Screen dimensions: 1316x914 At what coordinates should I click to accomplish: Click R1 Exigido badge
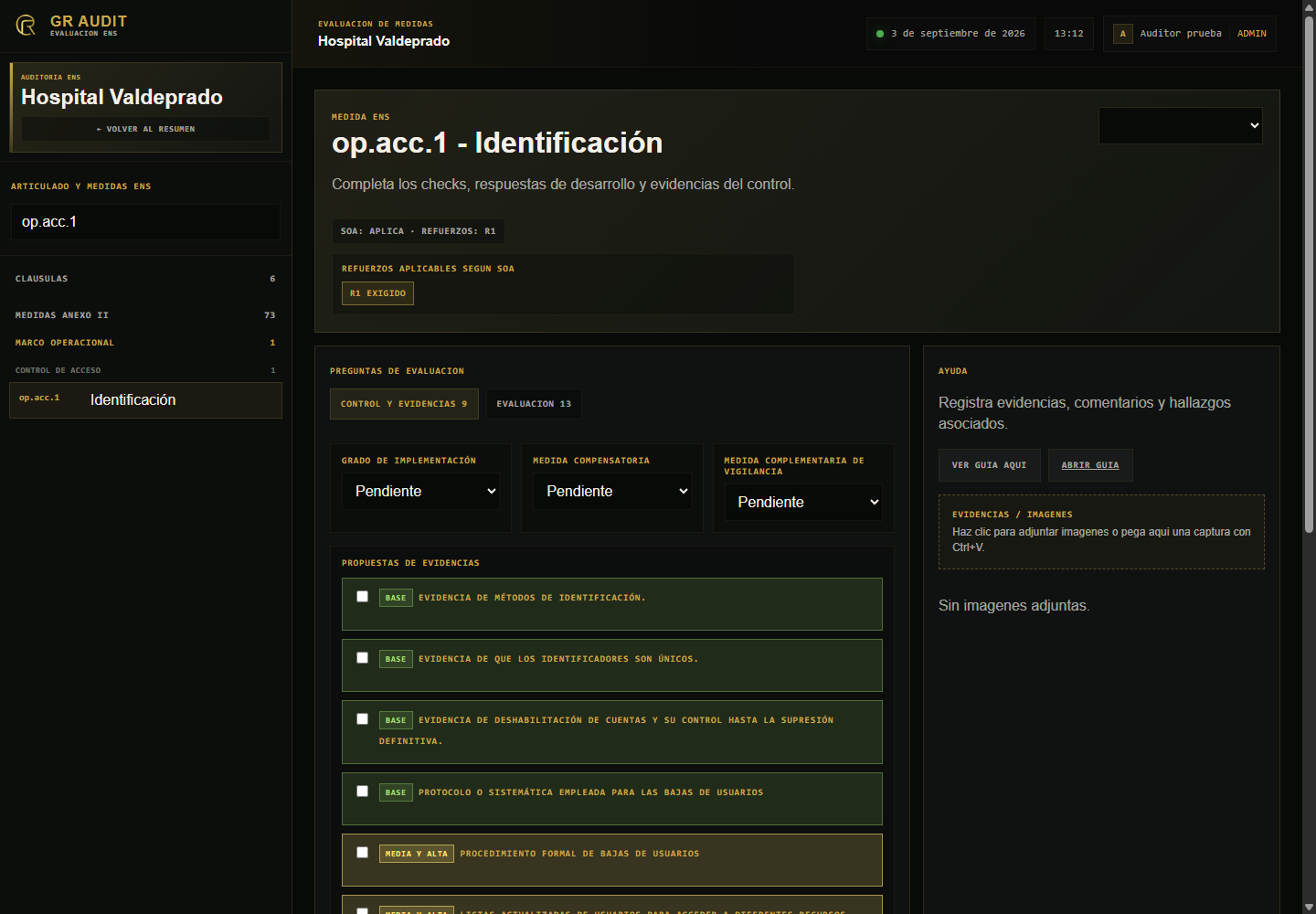(377, 293)
